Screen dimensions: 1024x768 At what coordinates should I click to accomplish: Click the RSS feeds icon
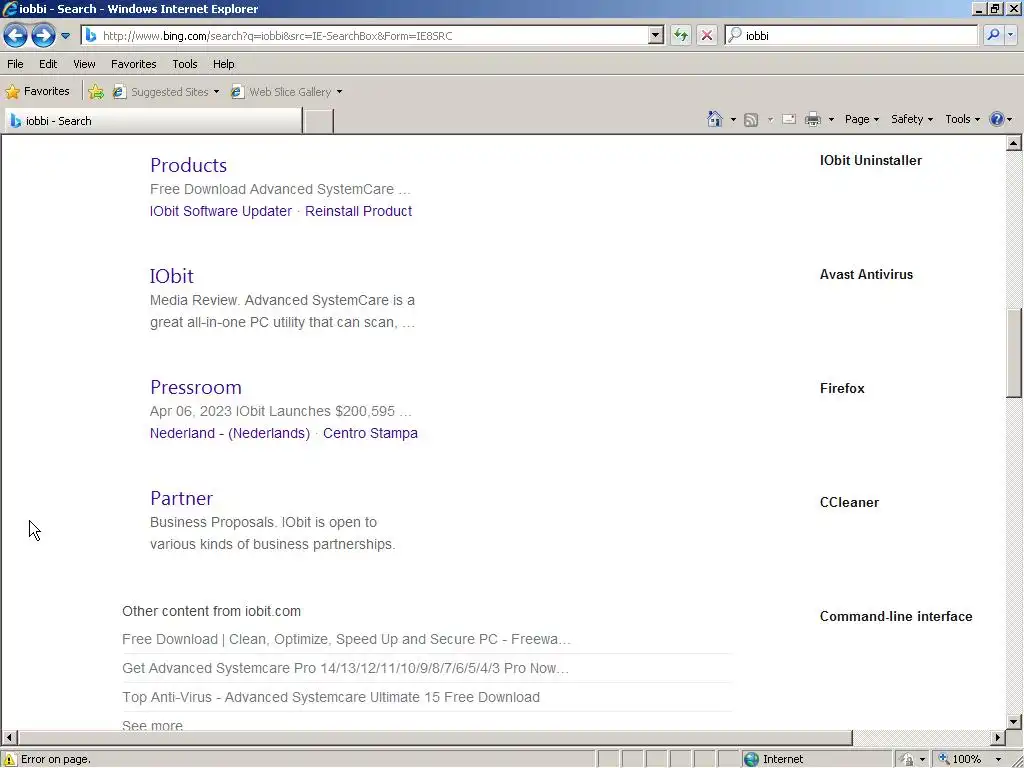(751, 120)
